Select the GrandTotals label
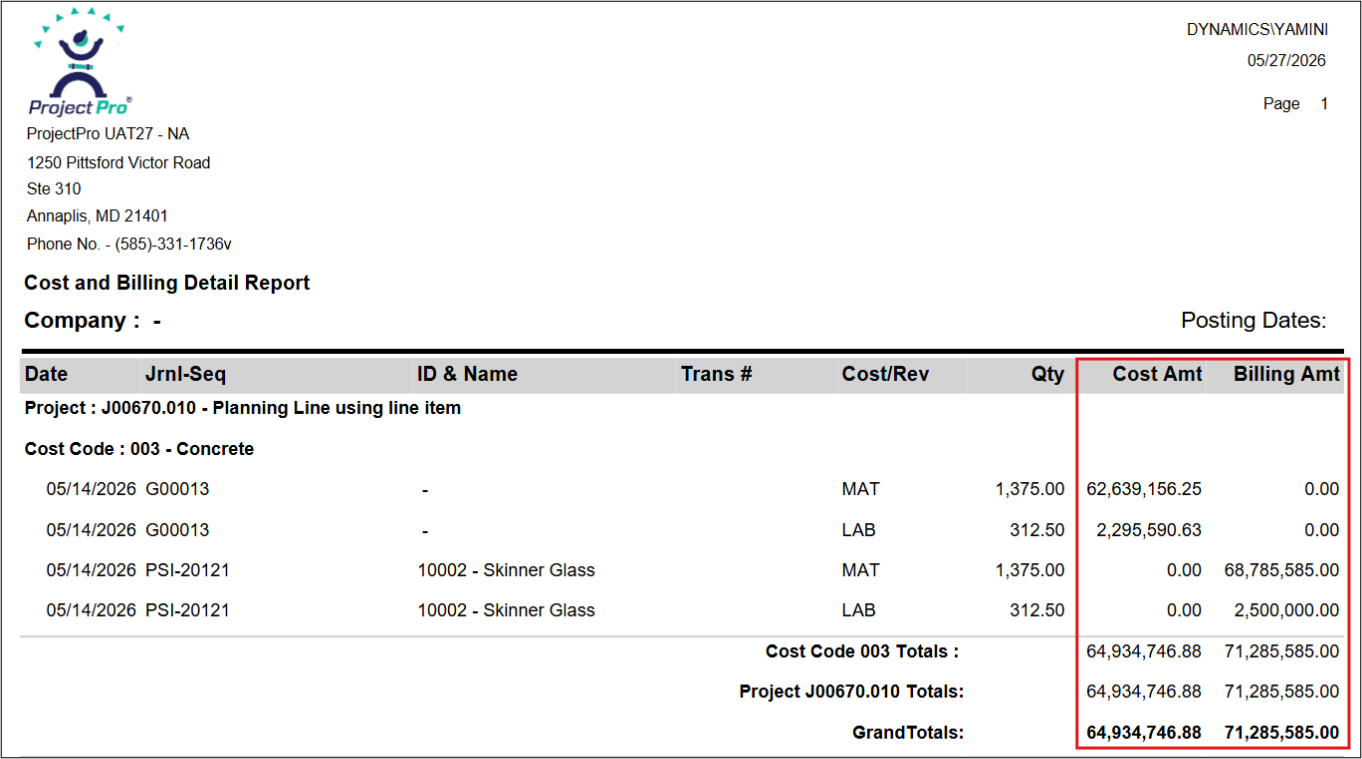 point(908,732)
